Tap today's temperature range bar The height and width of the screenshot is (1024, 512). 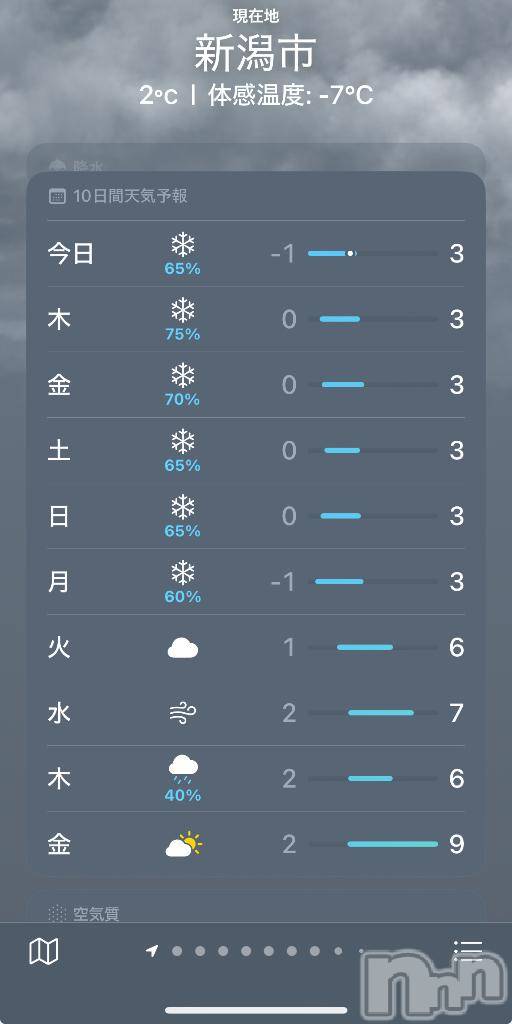(x=372, y=253)
